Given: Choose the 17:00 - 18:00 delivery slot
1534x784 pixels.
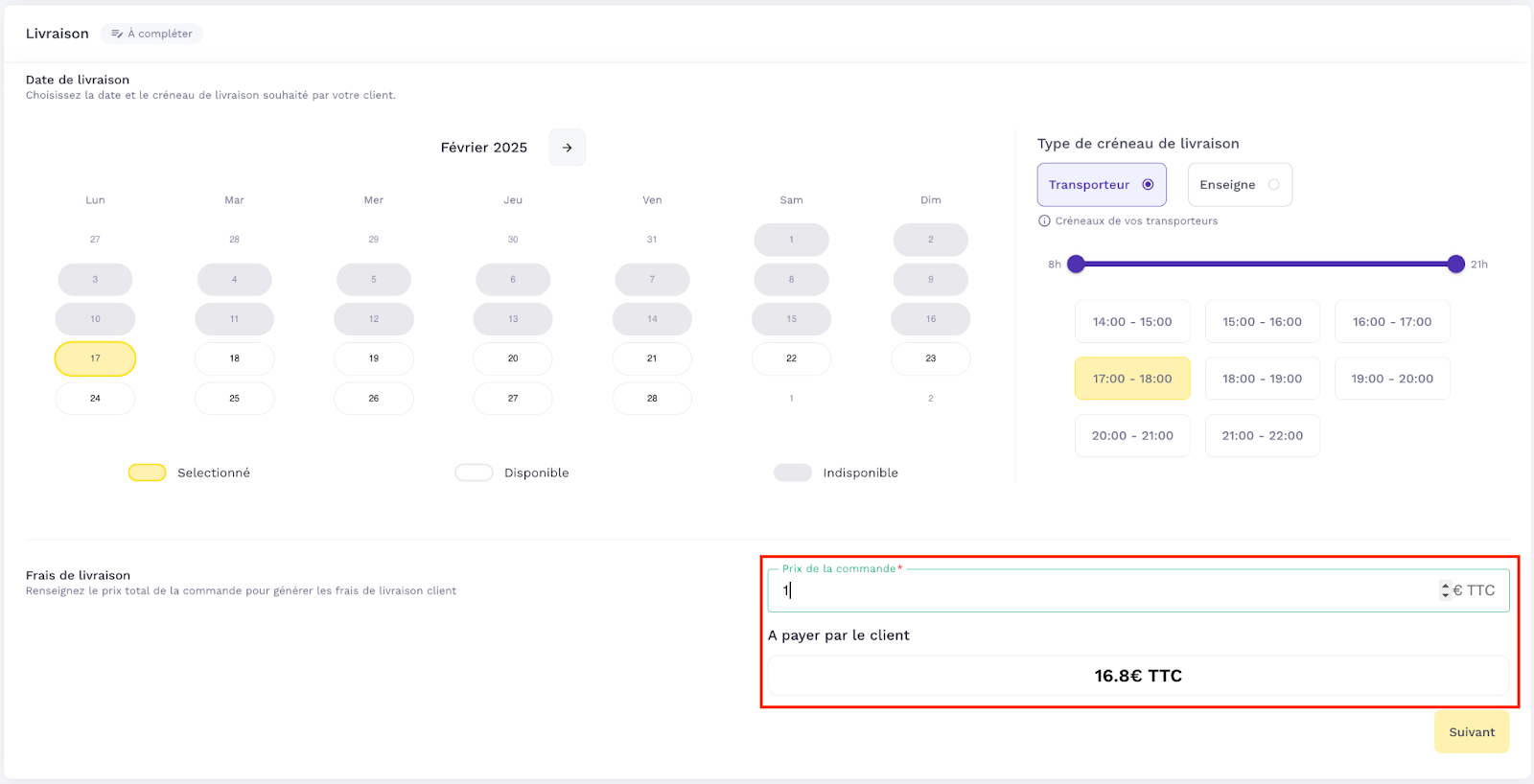Looking at the screenshot, I should click(1131, 379).
